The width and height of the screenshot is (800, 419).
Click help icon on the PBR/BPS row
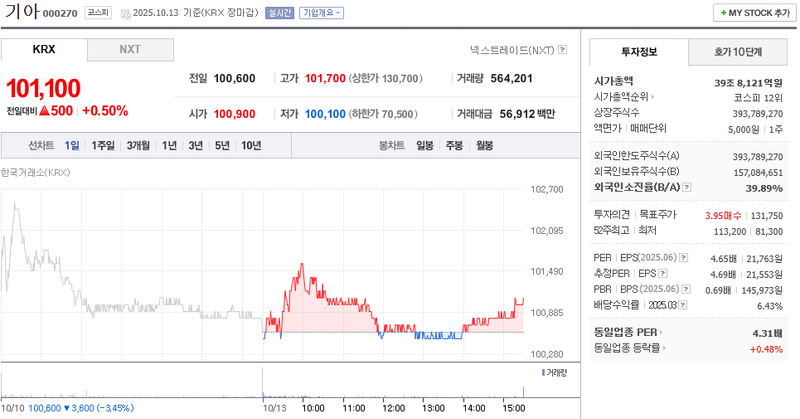point(684,289)
